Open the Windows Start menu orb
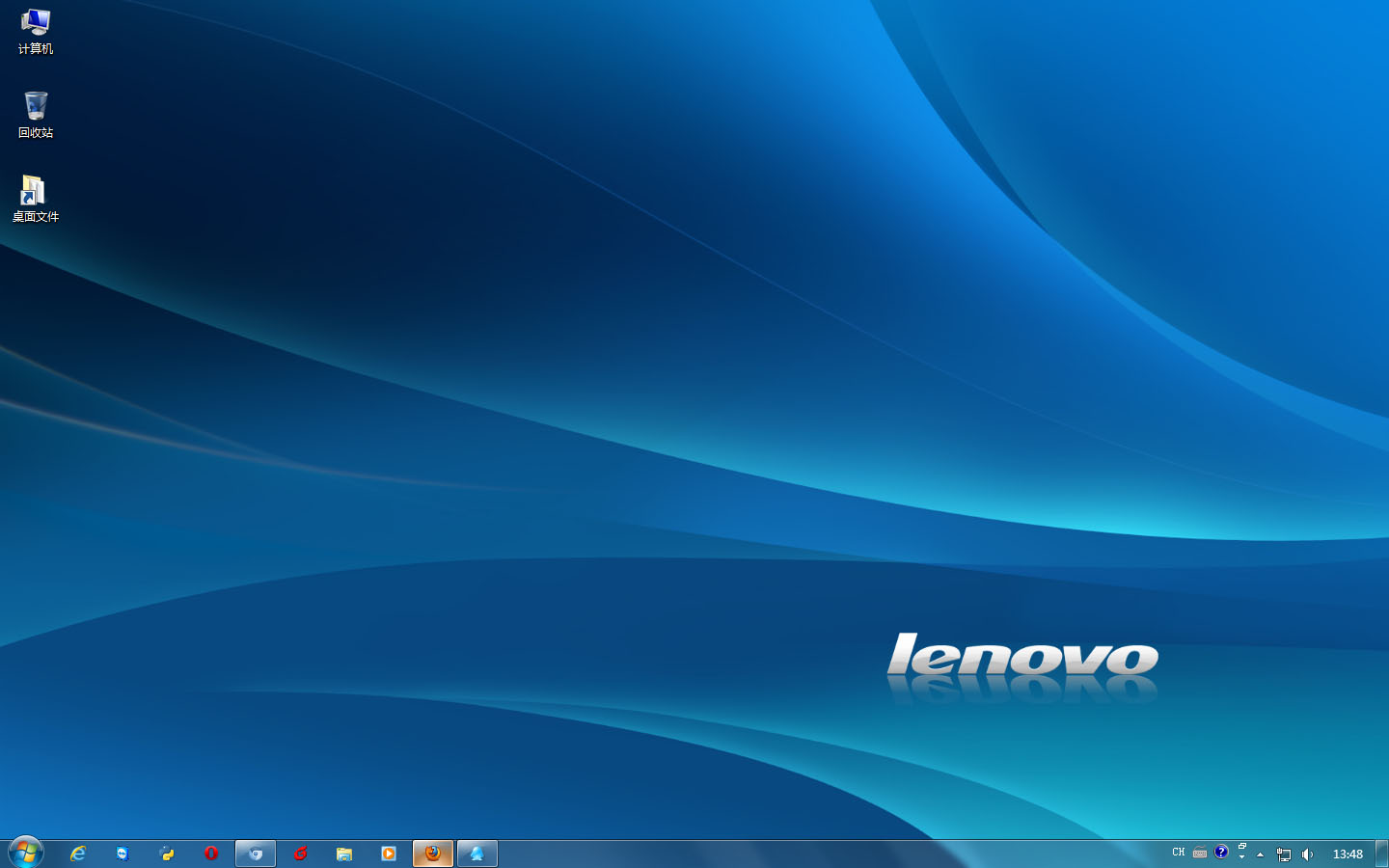1389x868 pixels. [26, 853]
